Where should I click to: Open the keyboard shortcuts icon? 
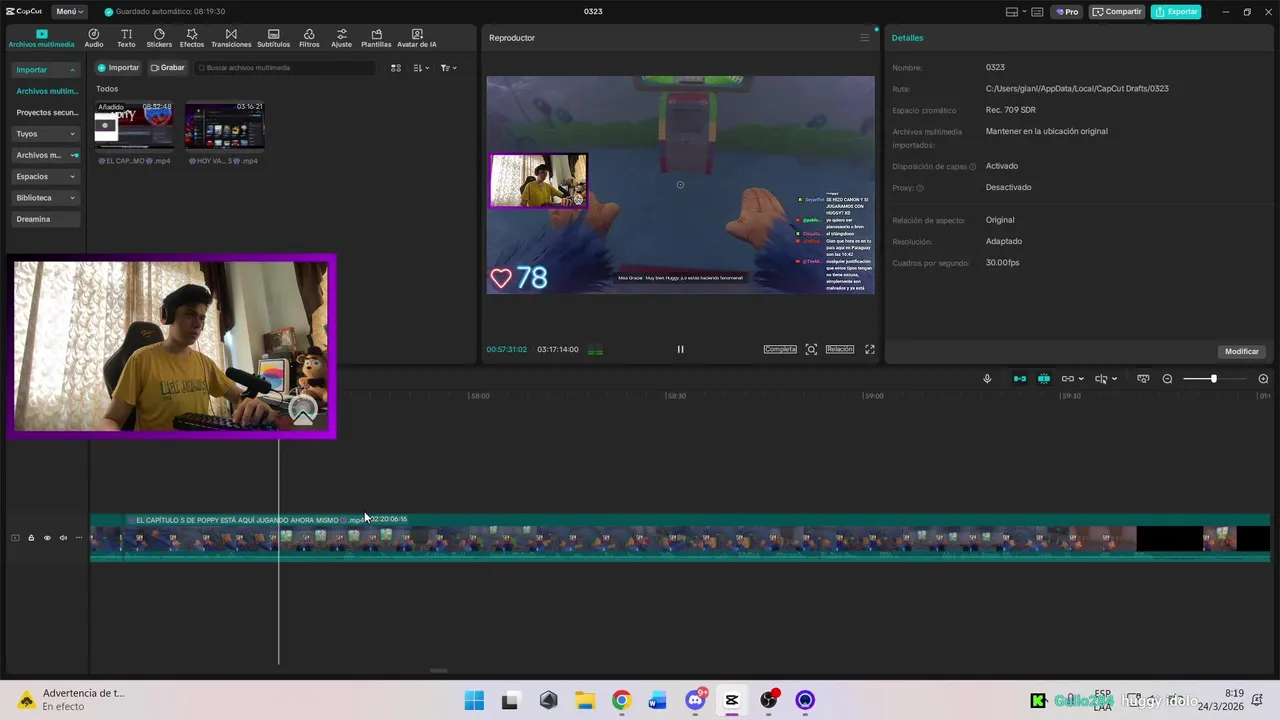[1037, 12]
